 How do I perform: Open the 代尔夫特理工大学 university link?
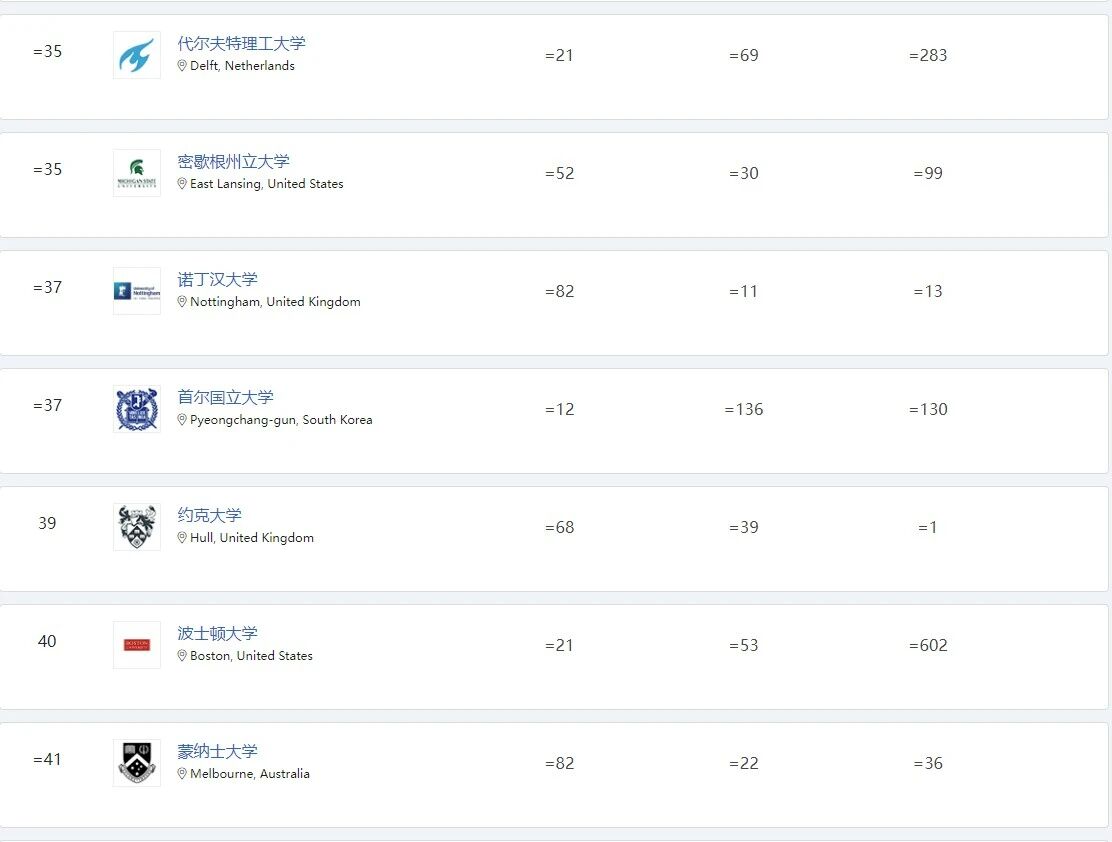[x=241, y=44]
